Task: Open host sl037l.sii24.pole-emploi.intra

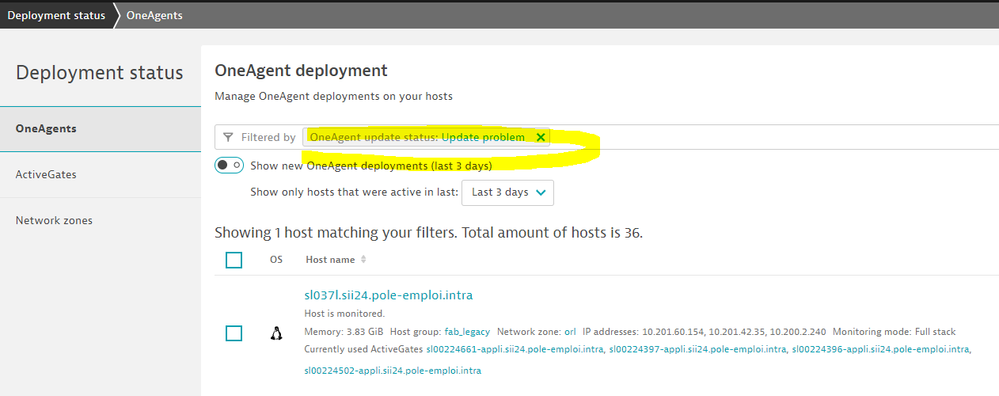Action: (389, 295)
